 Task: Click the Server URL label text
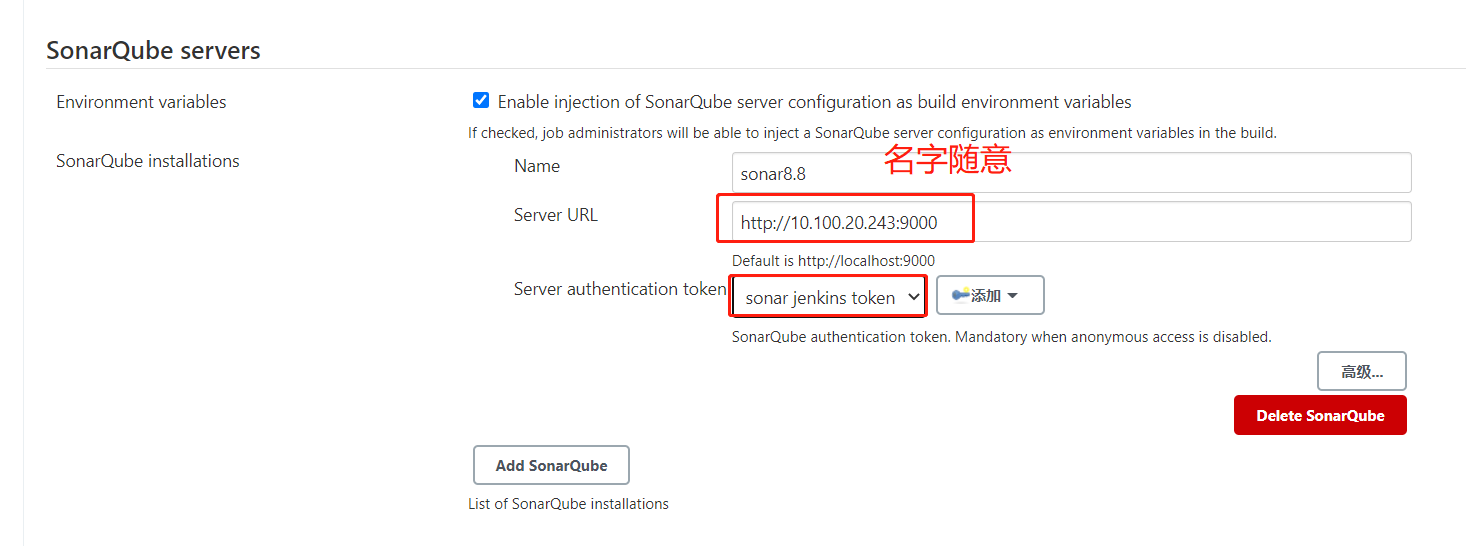(x=556, y=215)
